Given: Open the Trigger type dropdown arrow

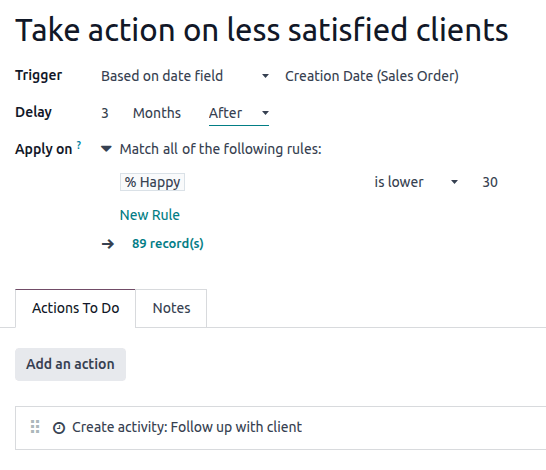Looking at the screenshot, I should pyautogui.click(x=265, y=76).
